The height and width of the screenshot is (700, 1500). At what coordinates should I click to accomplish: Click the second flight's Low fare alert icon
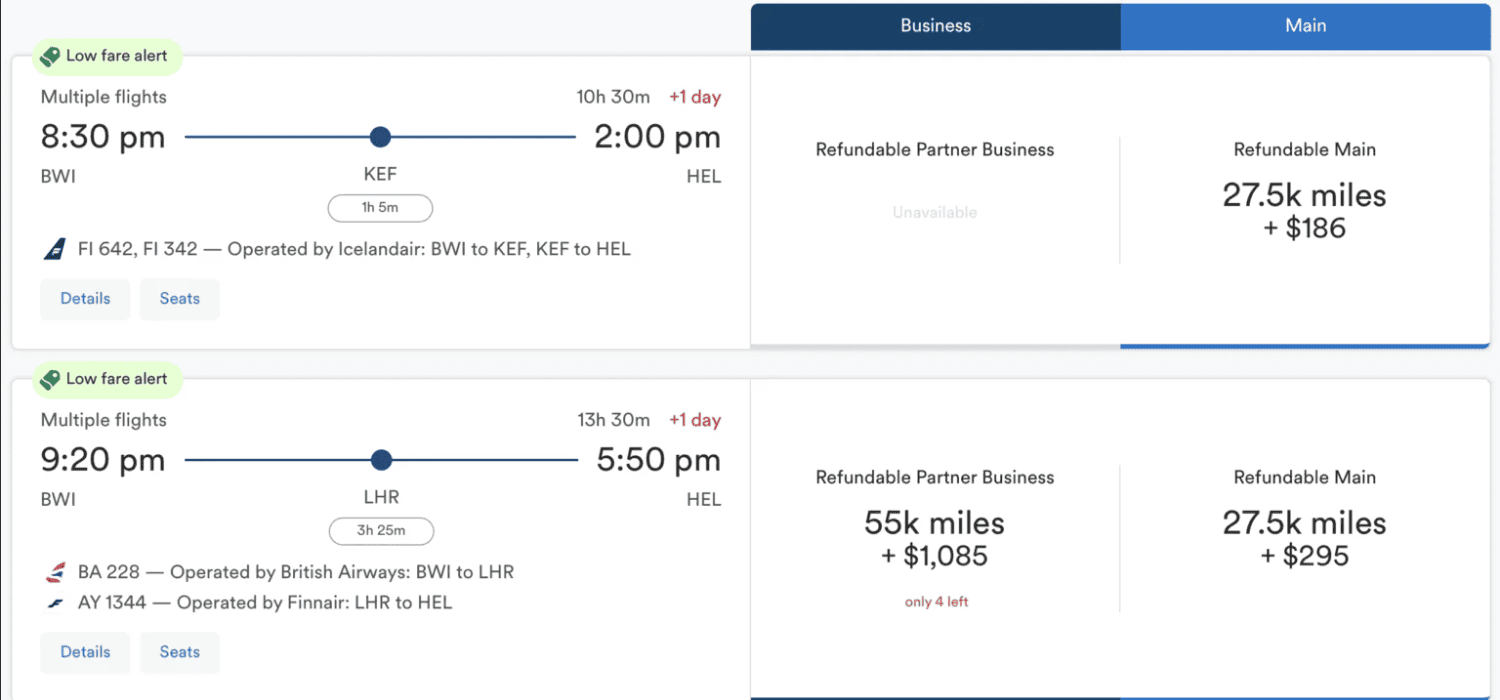pos(49,380)
